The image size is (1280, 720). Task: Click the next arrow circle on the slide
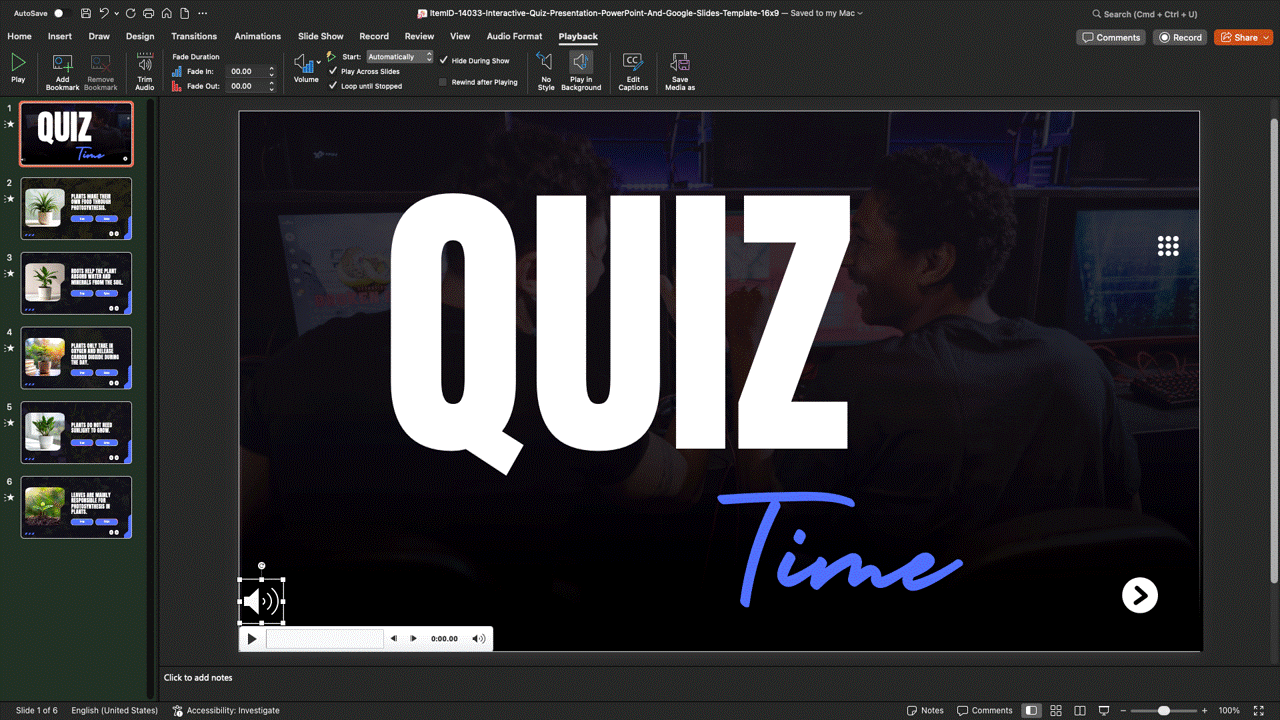click(x=1140, y=595)
